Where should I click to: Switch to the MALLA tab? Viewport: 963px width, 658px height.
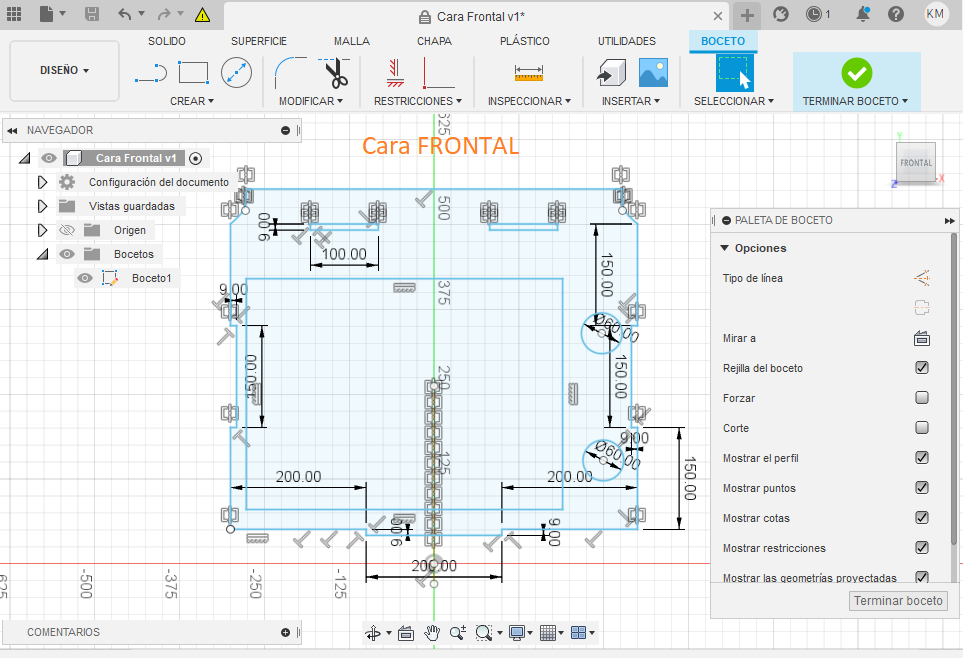tap(352, 41)
